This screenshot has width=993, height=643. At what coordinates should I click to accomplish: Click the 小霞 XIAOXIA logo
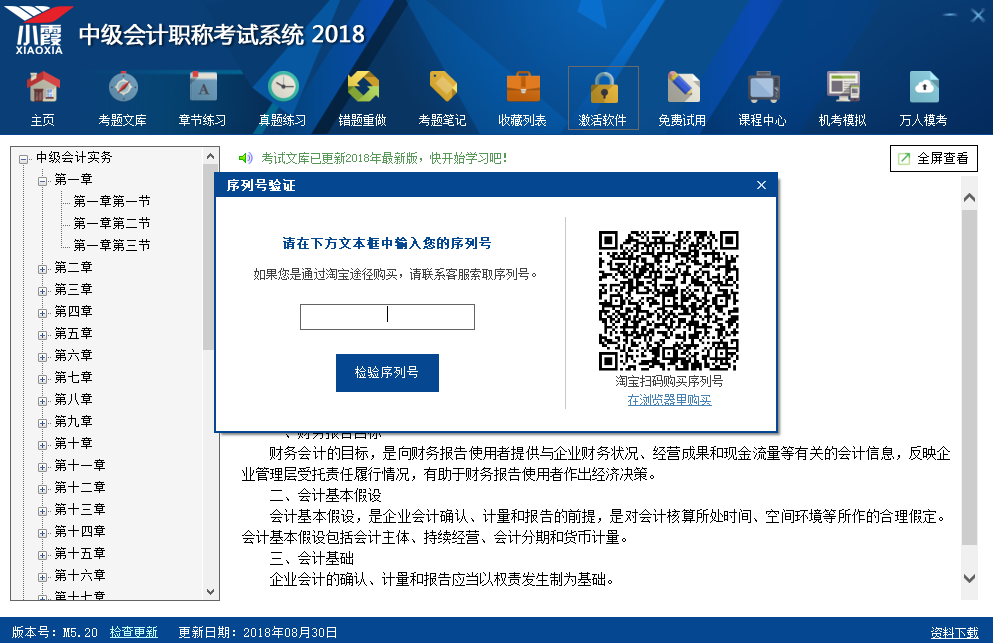39,30
